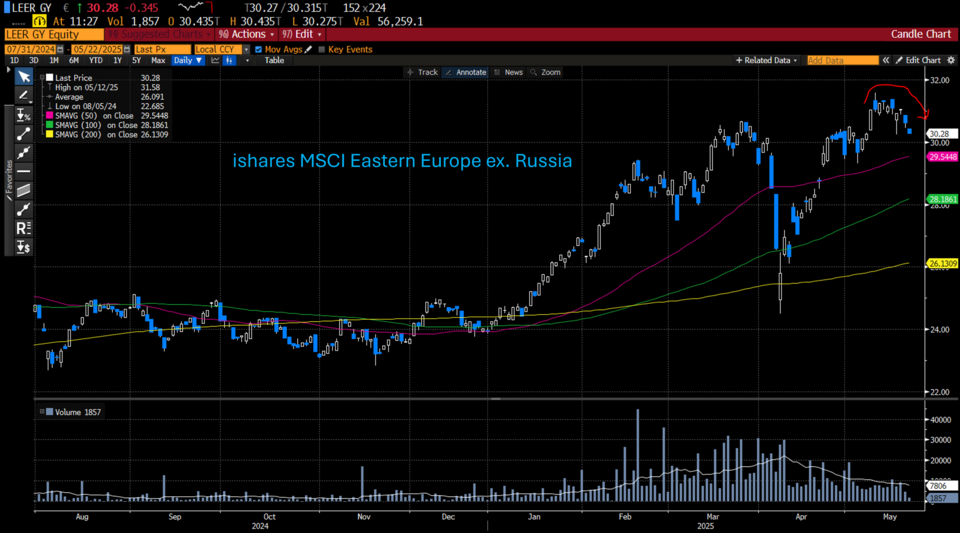Select the 1M range tab
The width and height of the screenshot is (960, 533).
click(x=54, y=61)
